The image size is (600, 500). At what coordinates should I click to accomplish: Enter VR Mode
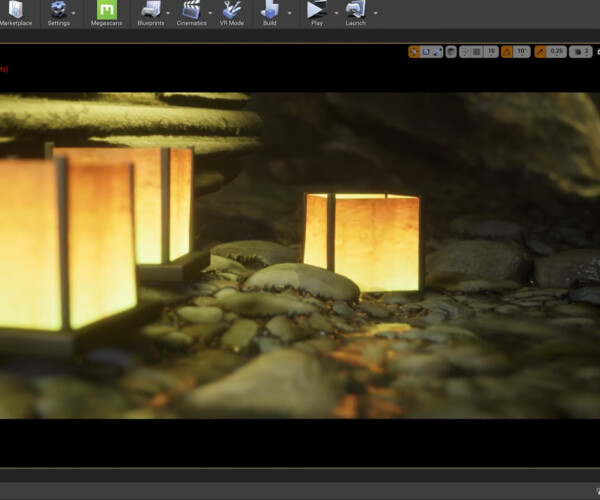click(x=233, y=12)
